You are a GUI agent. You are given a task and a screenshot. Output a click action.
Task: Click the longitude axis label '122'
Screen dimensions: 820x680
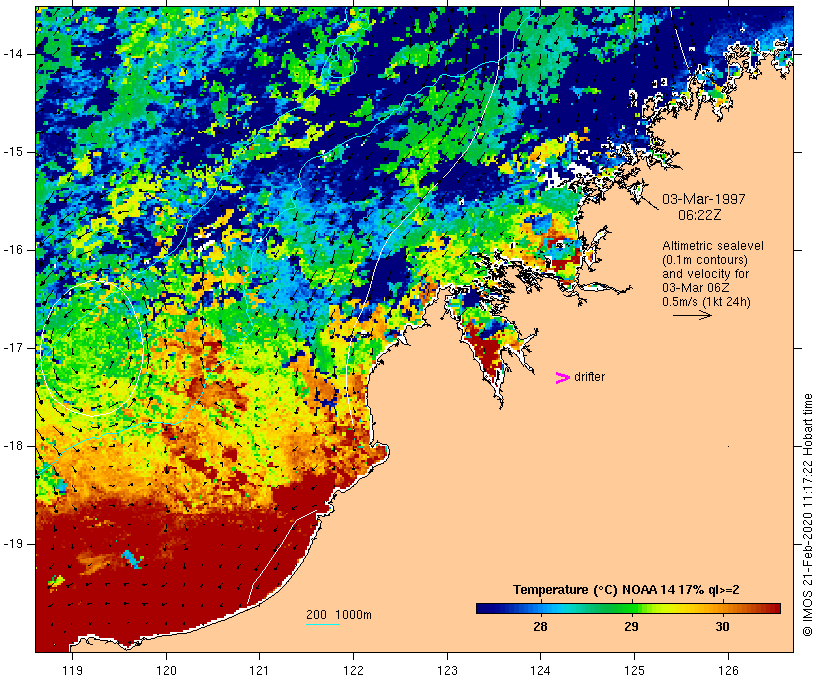(353, 670)
